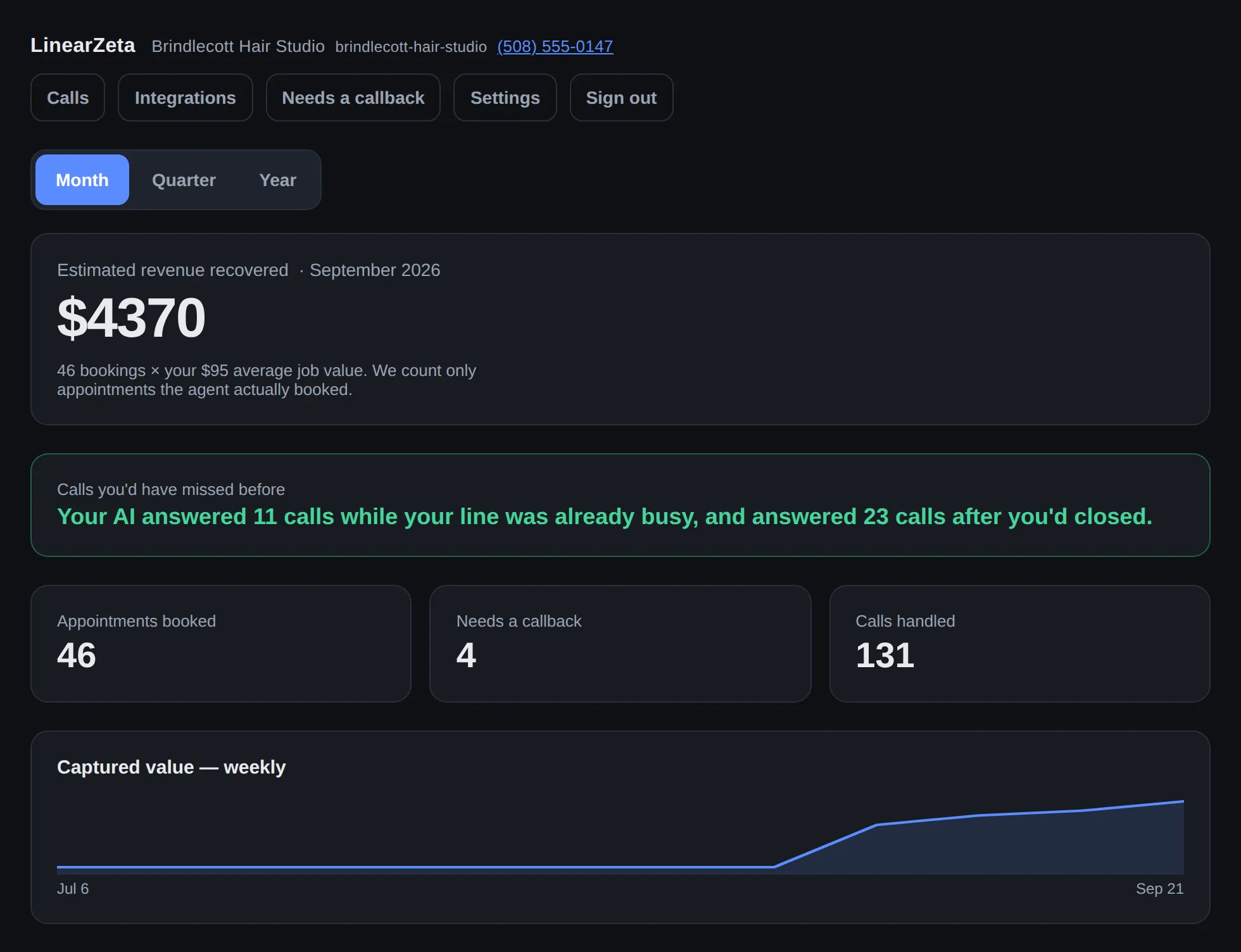Click the 46 bookings explanation text
This screenshot has height=952, width=1241.
pos(267,380)
